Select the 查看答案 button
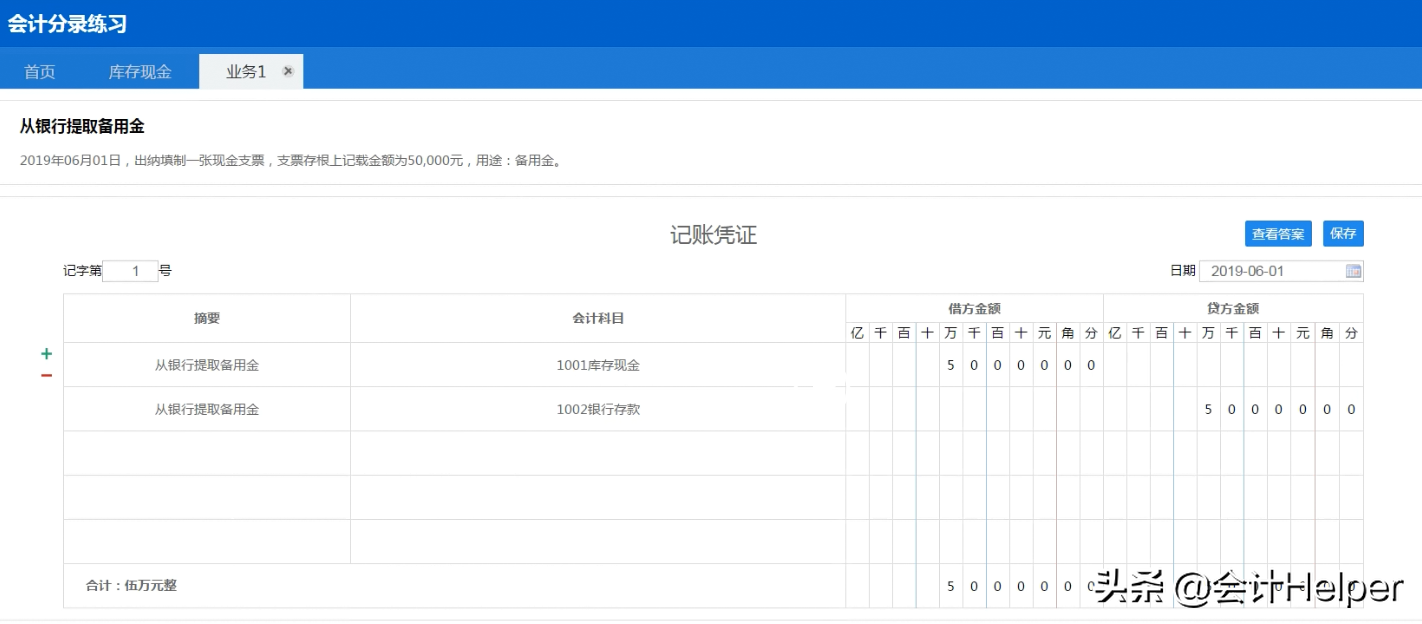This screenshot has width=1422, height=624. (1278, 233)
